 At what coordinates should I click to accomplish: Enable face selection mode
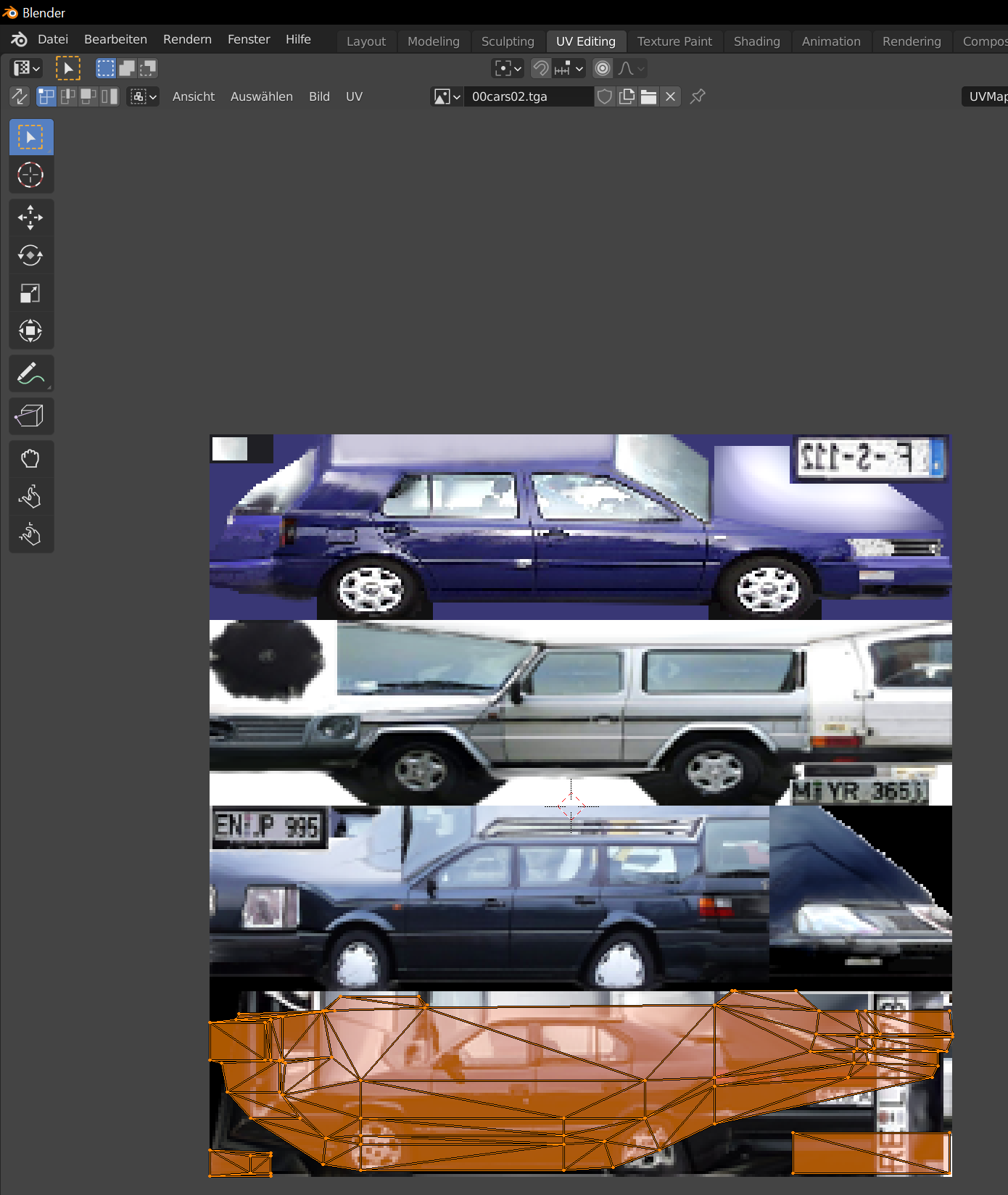click(88, 96)
